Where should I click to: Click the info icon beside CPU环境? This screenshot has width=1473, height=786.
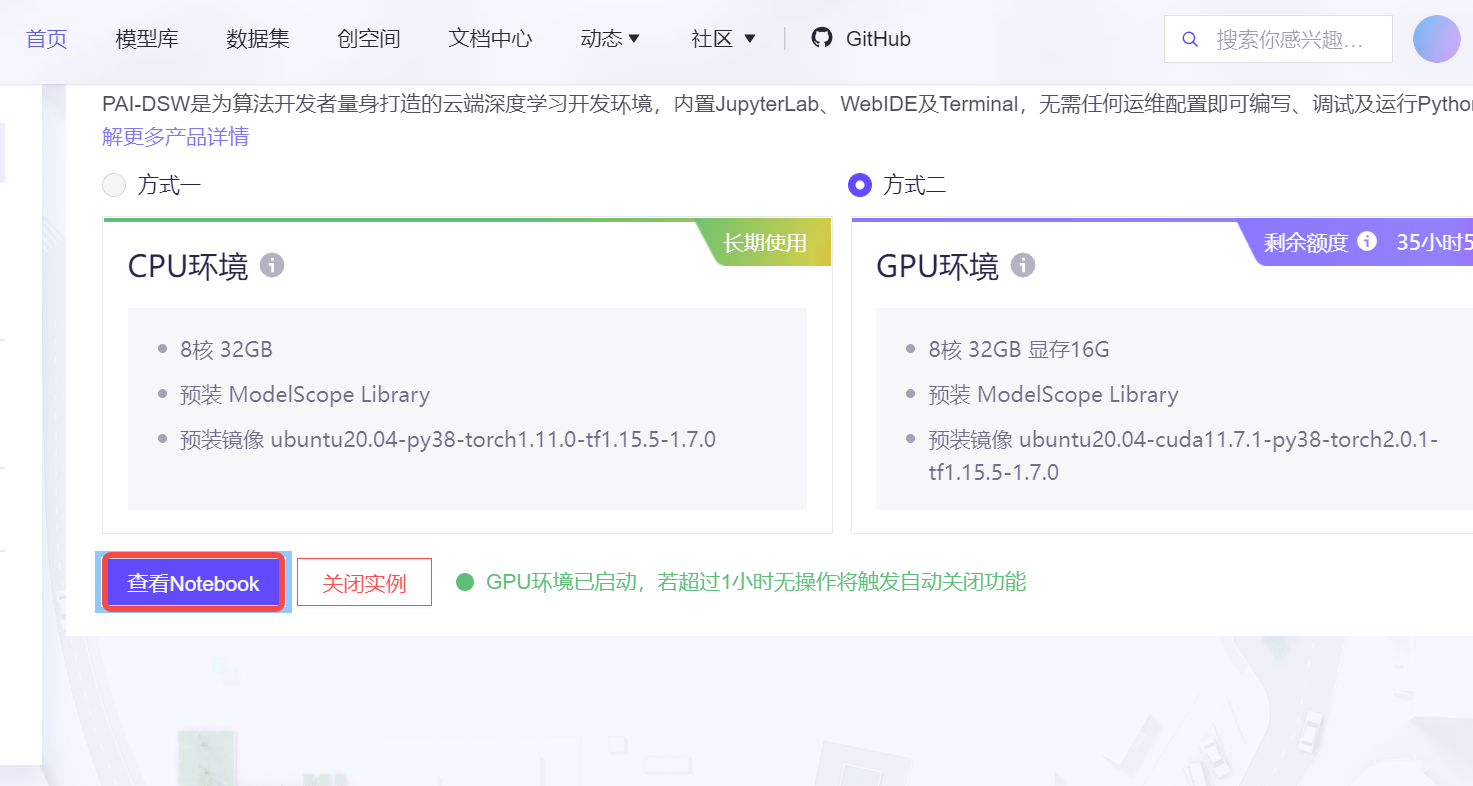click(272, 265)
